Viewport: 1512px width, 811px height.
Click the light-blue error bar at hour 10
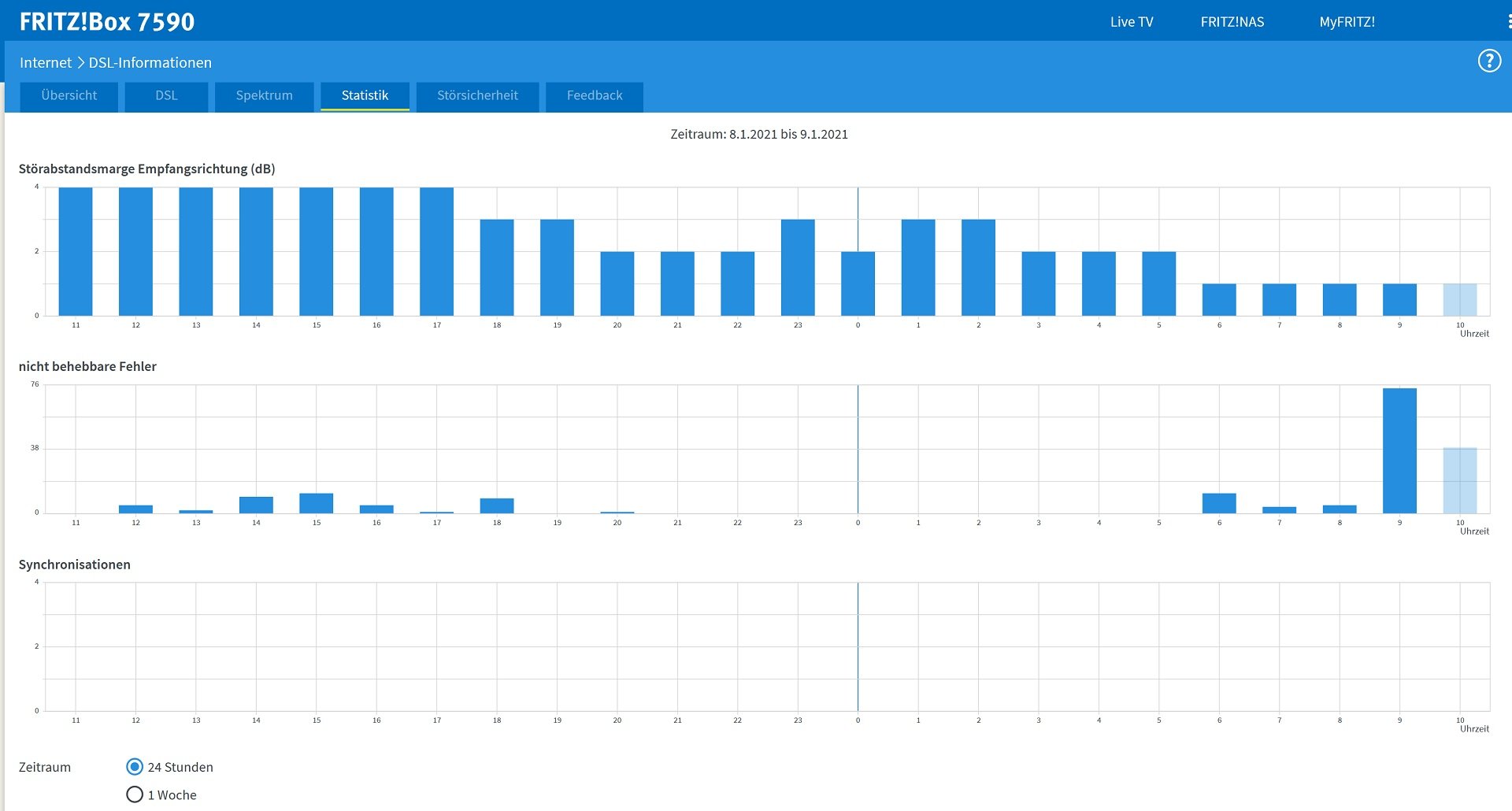pyautogui.click(x=1460, y=480)
